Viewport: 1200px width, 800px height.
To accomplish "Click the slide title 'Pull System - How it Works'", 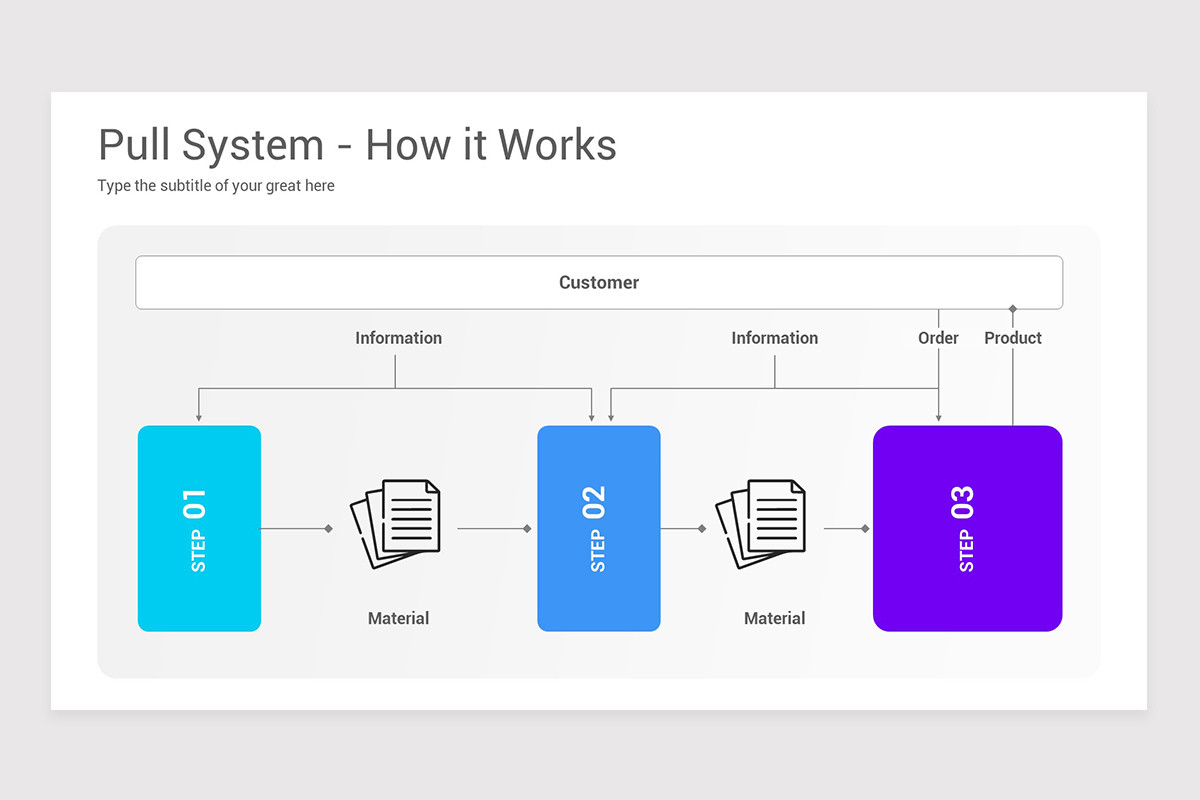I will pyautogui.click(x=357, y=145).
